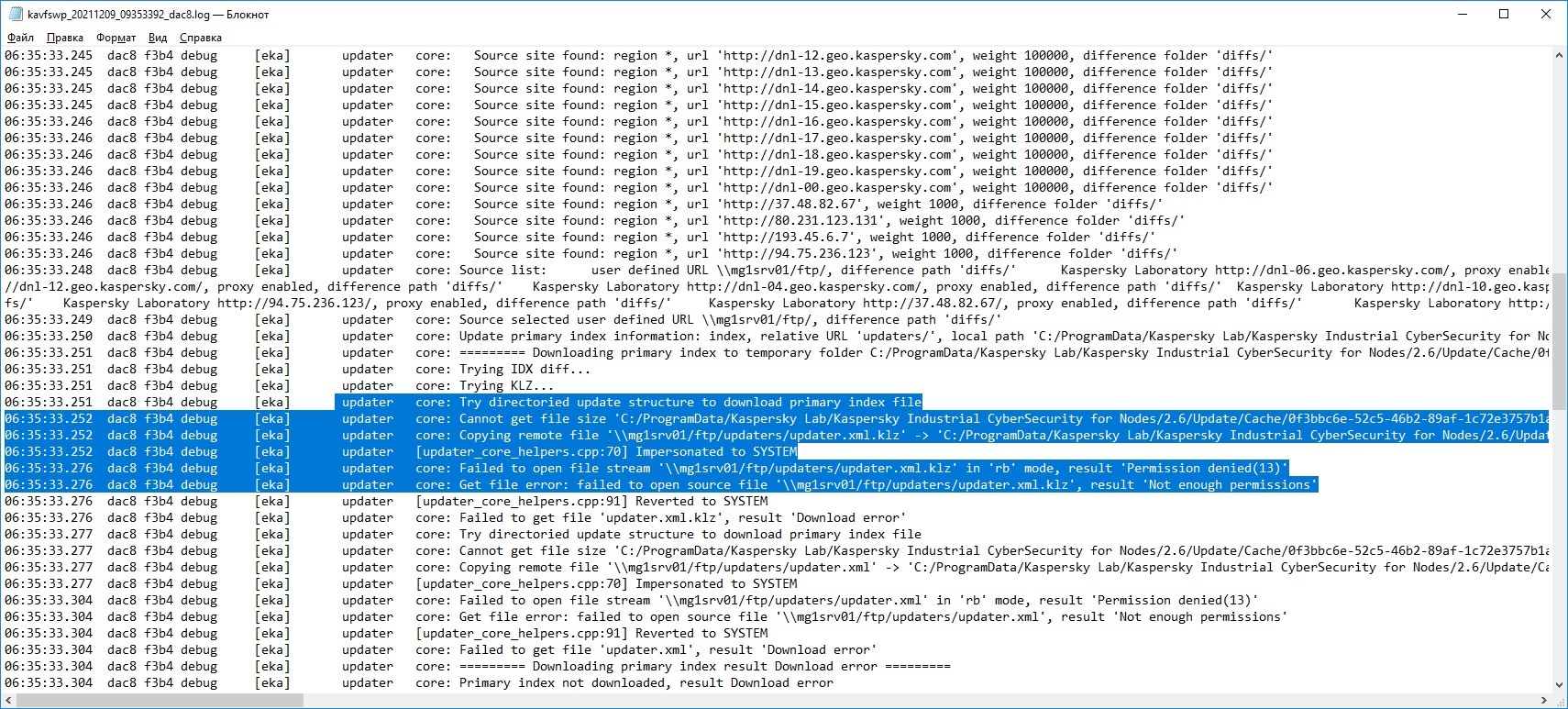Open the Вид menu

[x=158, y=38]
